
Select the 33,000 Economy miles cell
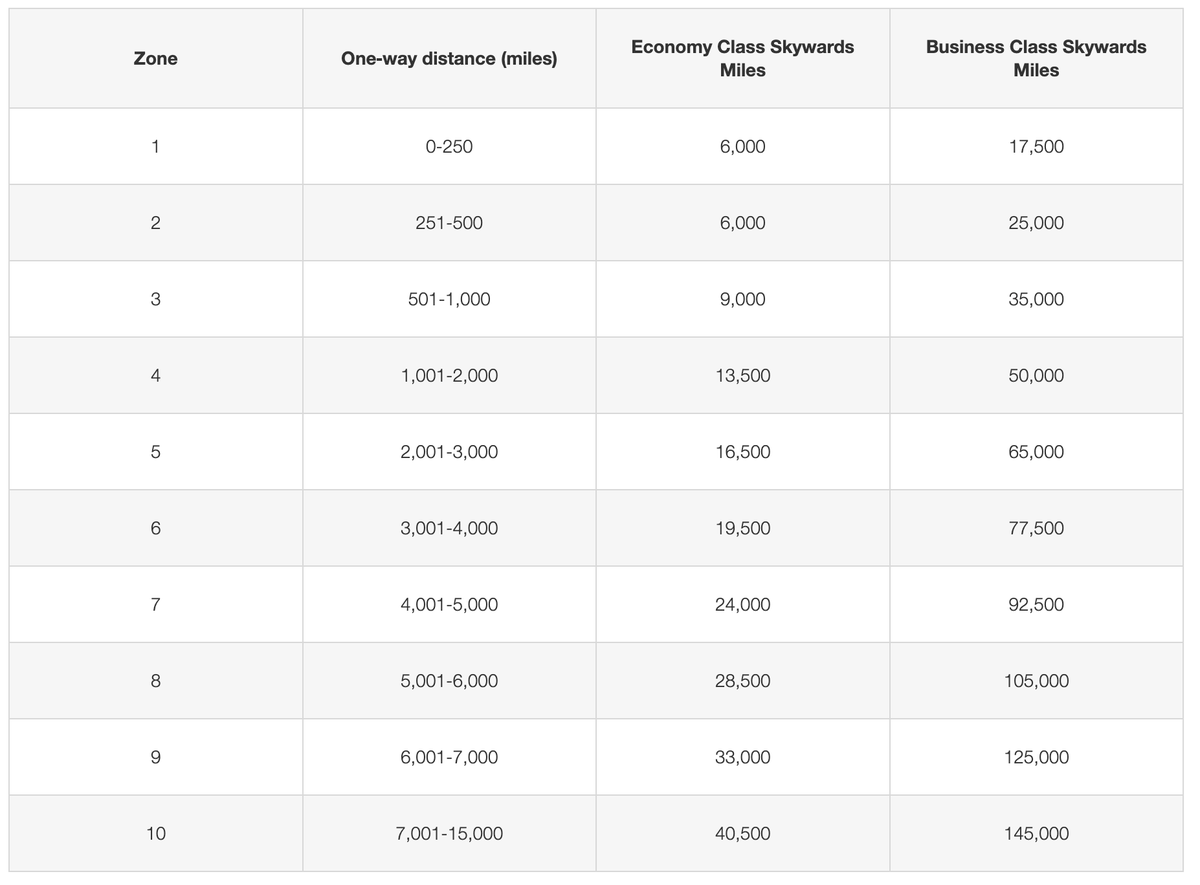tap(742, 757)
